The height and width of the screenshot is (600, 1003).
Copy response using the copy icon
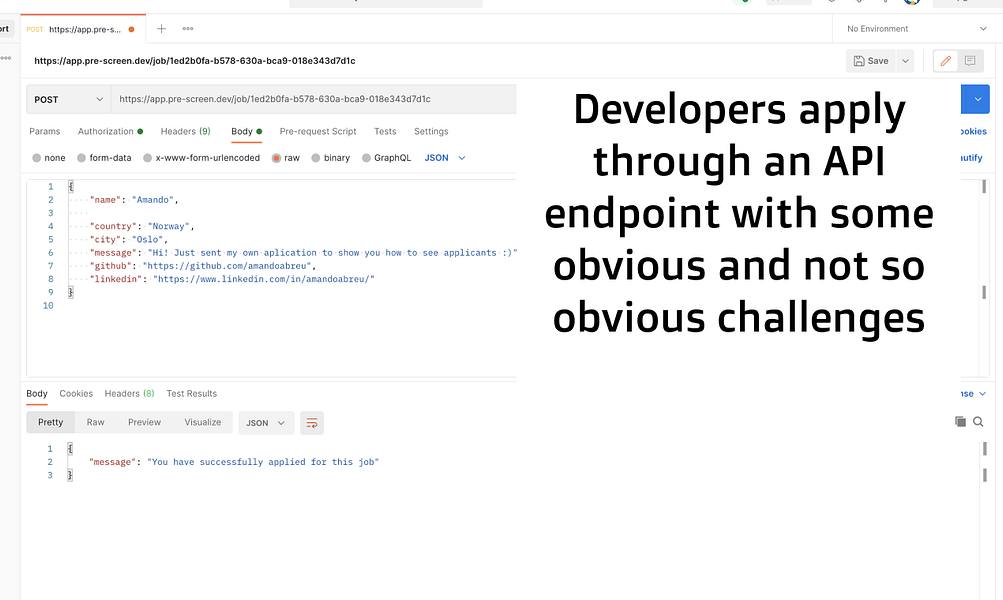[x=960, y=422]
